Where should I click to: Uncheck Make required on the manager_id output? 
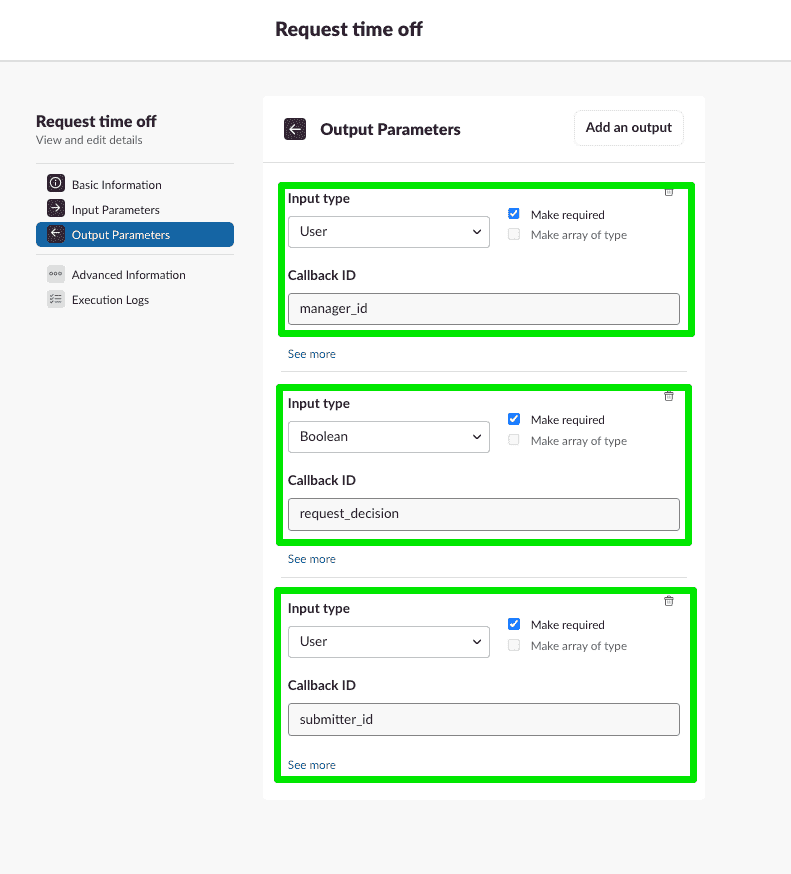513,213
